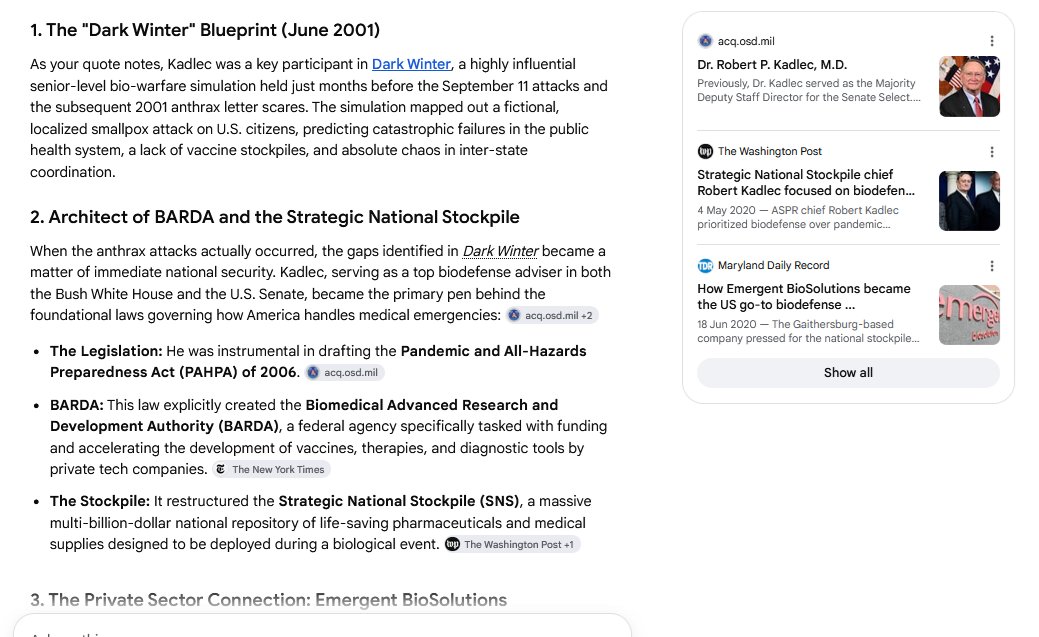Image resolution: width=1039 pixels, height=637 pixels.
Task: Click the acq.osd.mil citation after PAHPA of 2006
Action: [344, 373]
